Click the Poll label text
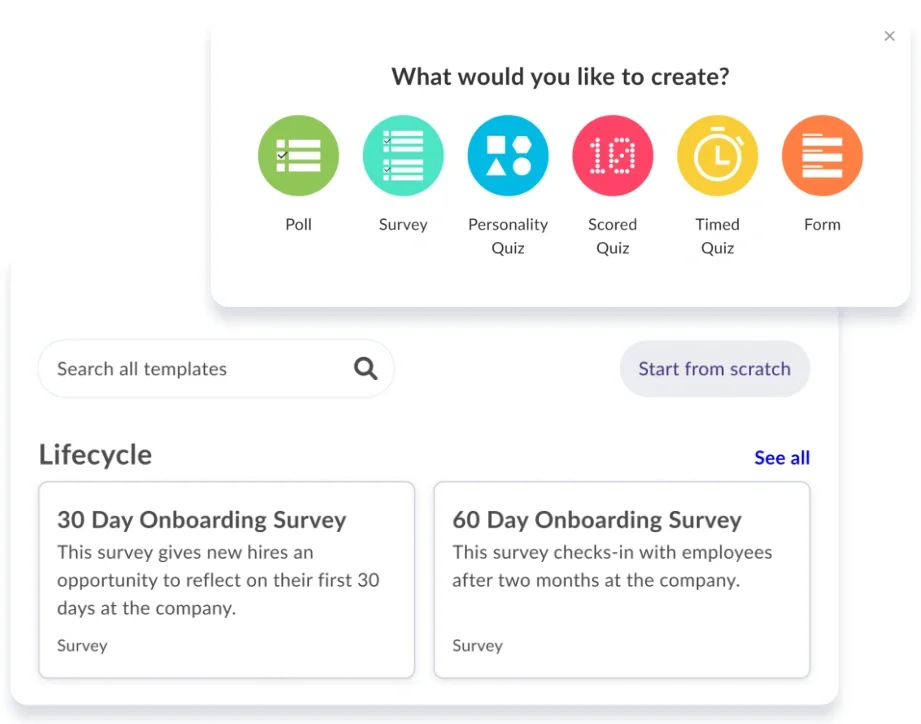Image resolution: width=921 pixels, height=724 pixels. (298, 224)
